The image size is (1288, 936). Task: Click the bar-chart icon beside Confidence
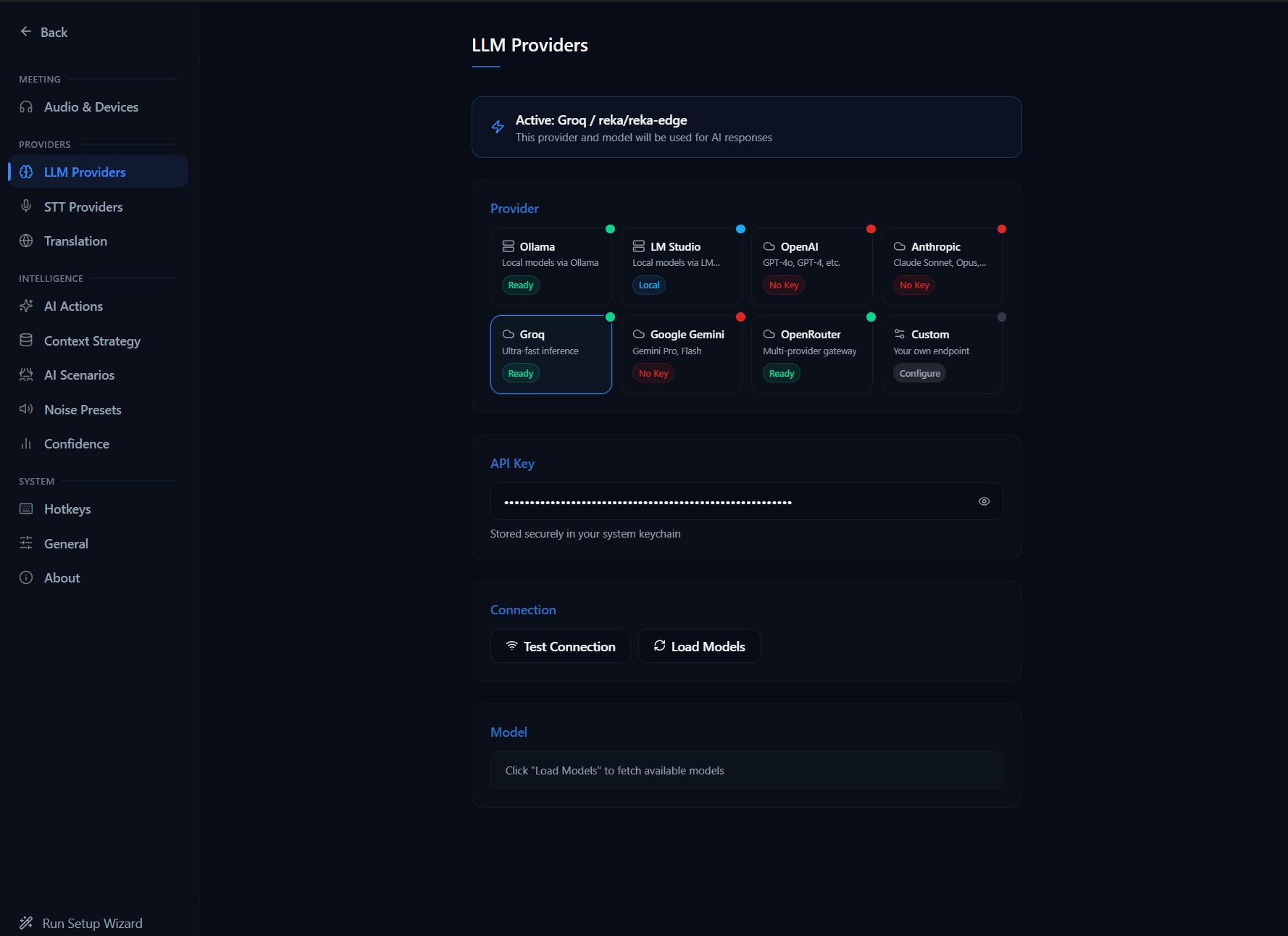(26, 443)
